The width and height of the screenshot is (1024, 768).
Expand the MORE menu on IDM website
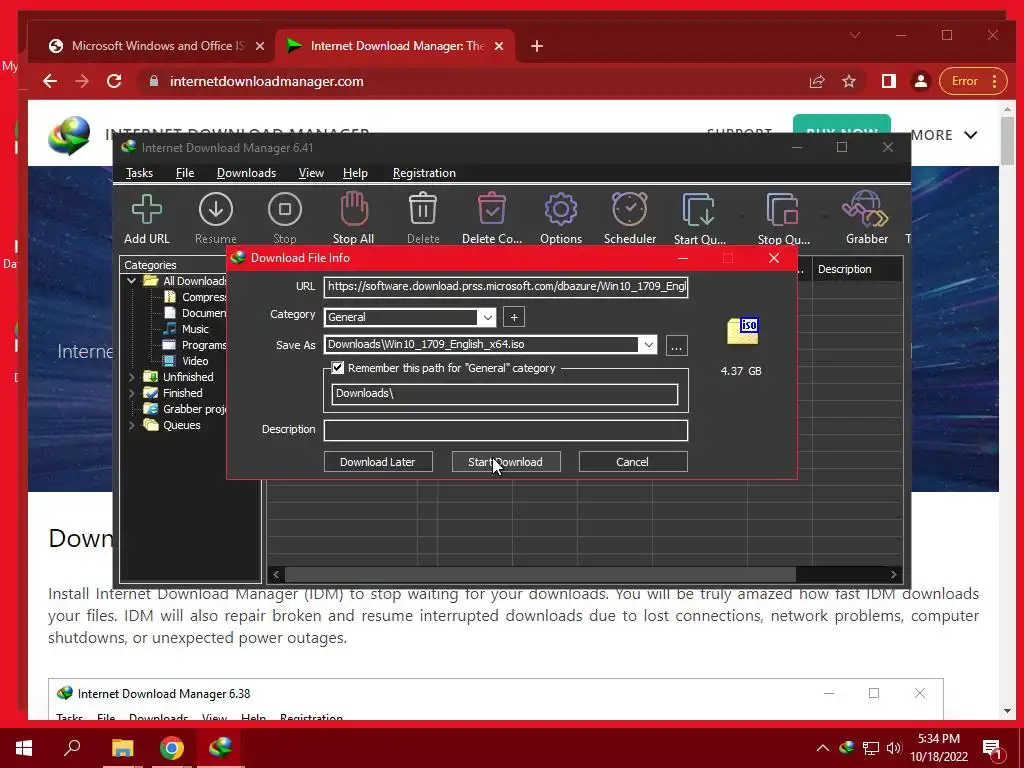click(x=944, y=135)
